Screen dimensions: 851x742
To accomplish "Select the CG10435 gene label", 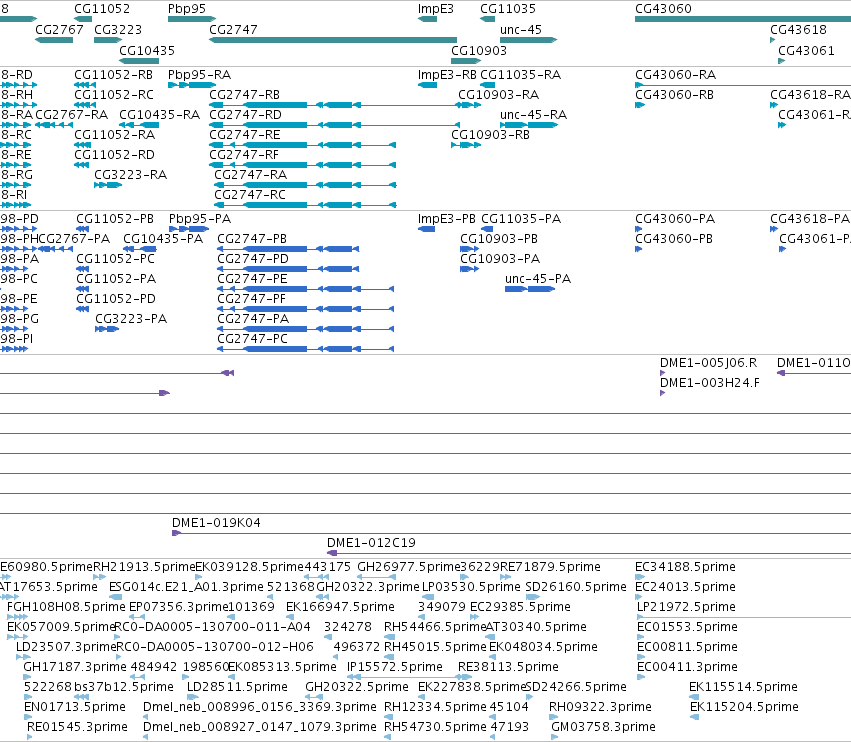I will (147, 50).
